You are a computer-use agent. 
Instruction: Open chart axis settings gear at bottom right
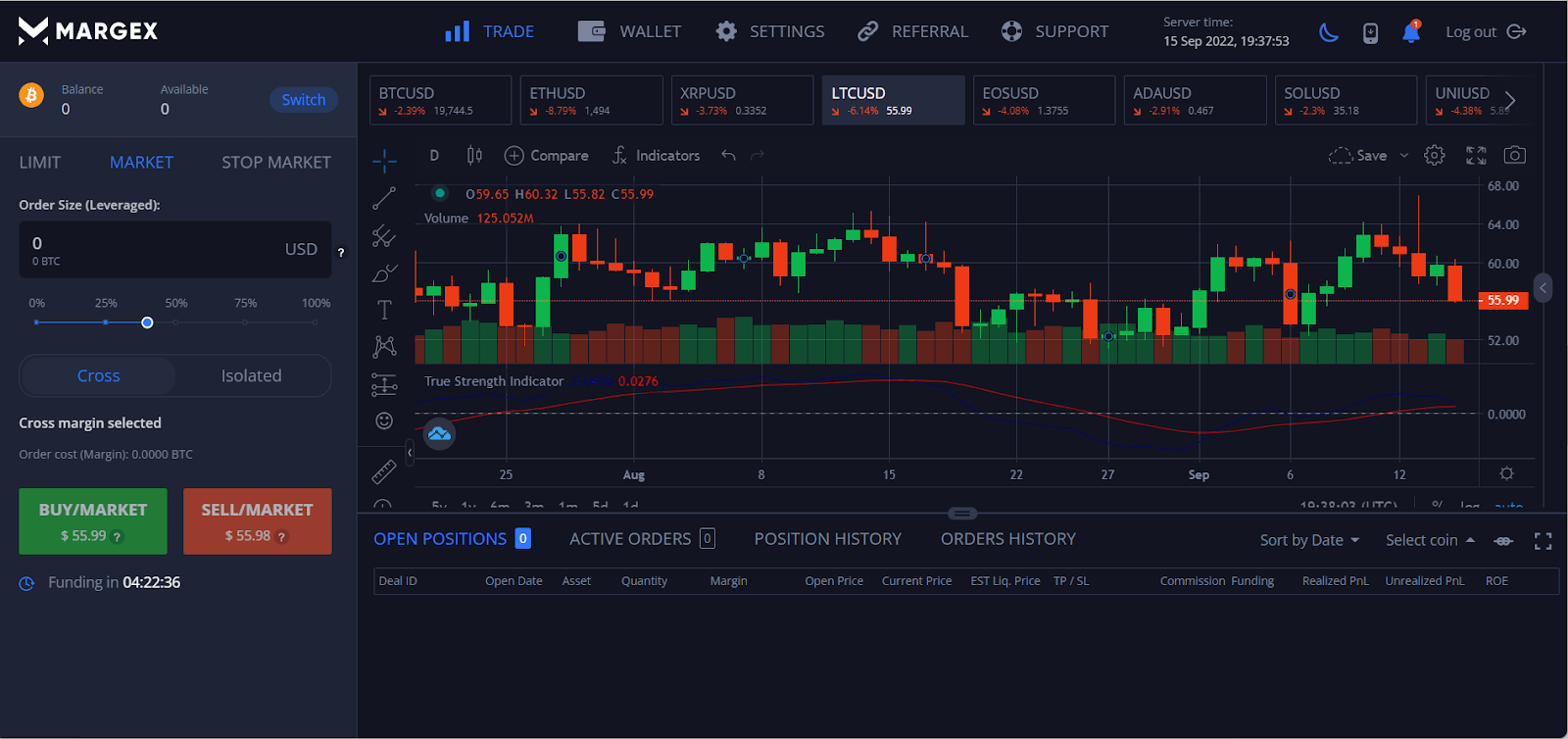coord(1507,473)
